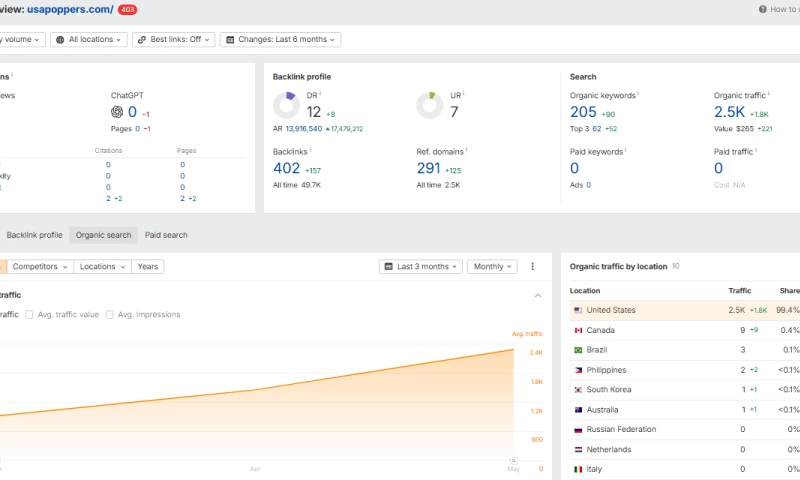Click the globe icon in All locations
This screenshot has width=800, height=480.
pyautogui.click(x=60, y=40)
